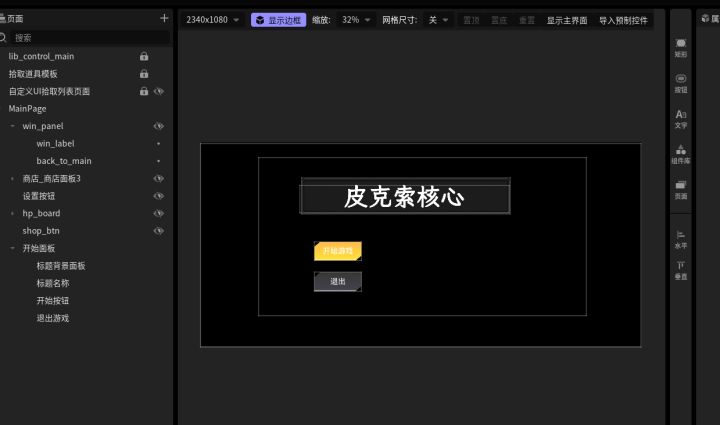720x425 pixels.
Task: Click 显示主界面 in the toolbar
Action: coord(567,20)
